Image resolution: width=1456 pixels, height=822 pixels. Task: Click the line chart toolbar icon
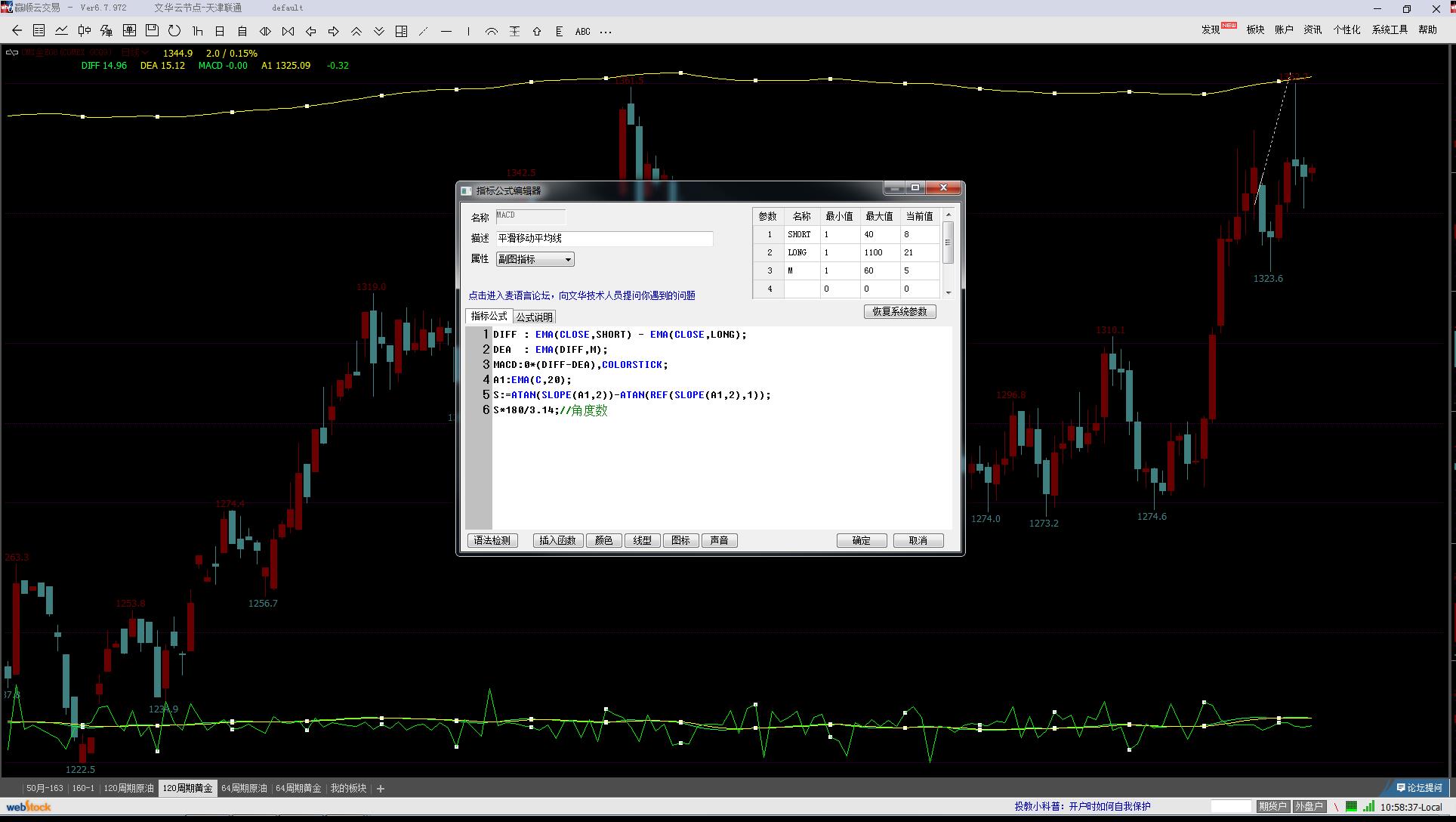(x=61, y=31)
